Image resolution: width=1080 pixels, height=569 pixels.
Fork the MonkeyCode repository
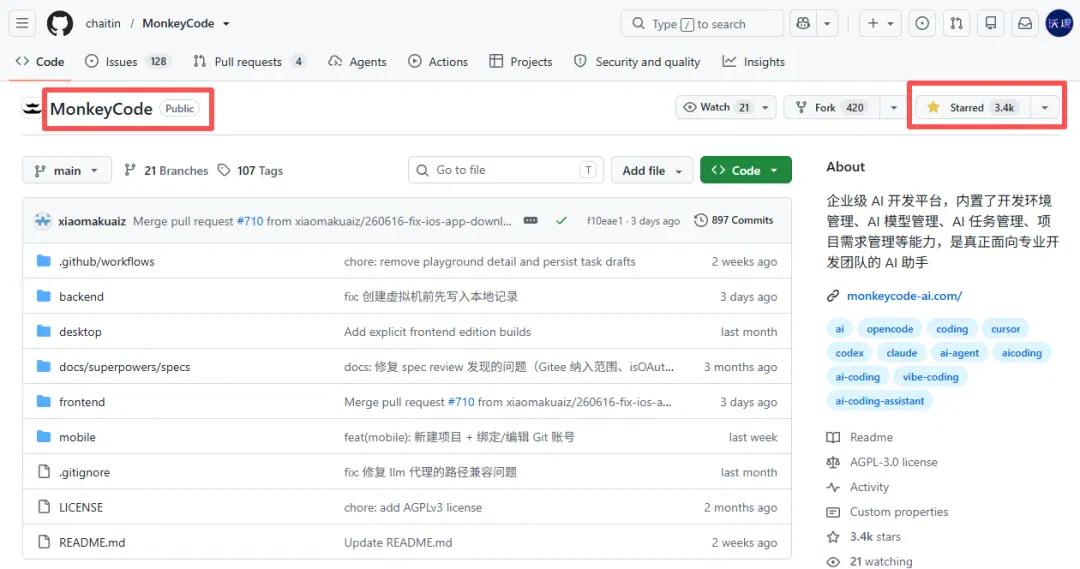832,107
